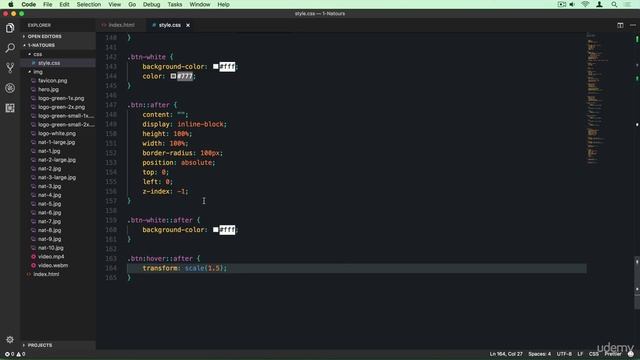Open the Tasks menu

(175, 4)
